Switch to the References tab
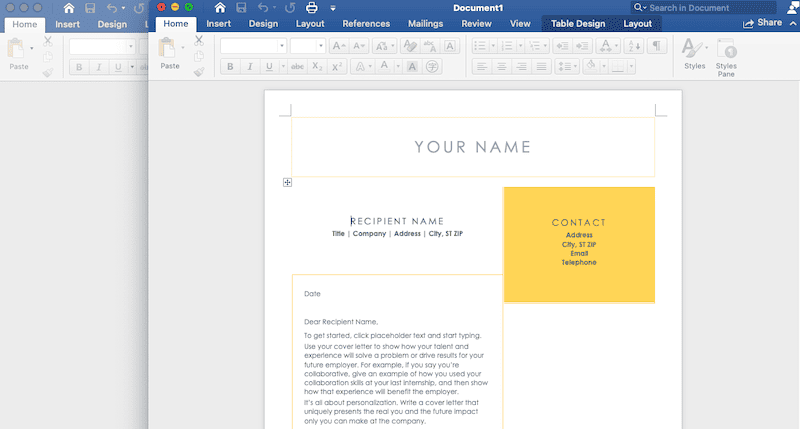 366,23
